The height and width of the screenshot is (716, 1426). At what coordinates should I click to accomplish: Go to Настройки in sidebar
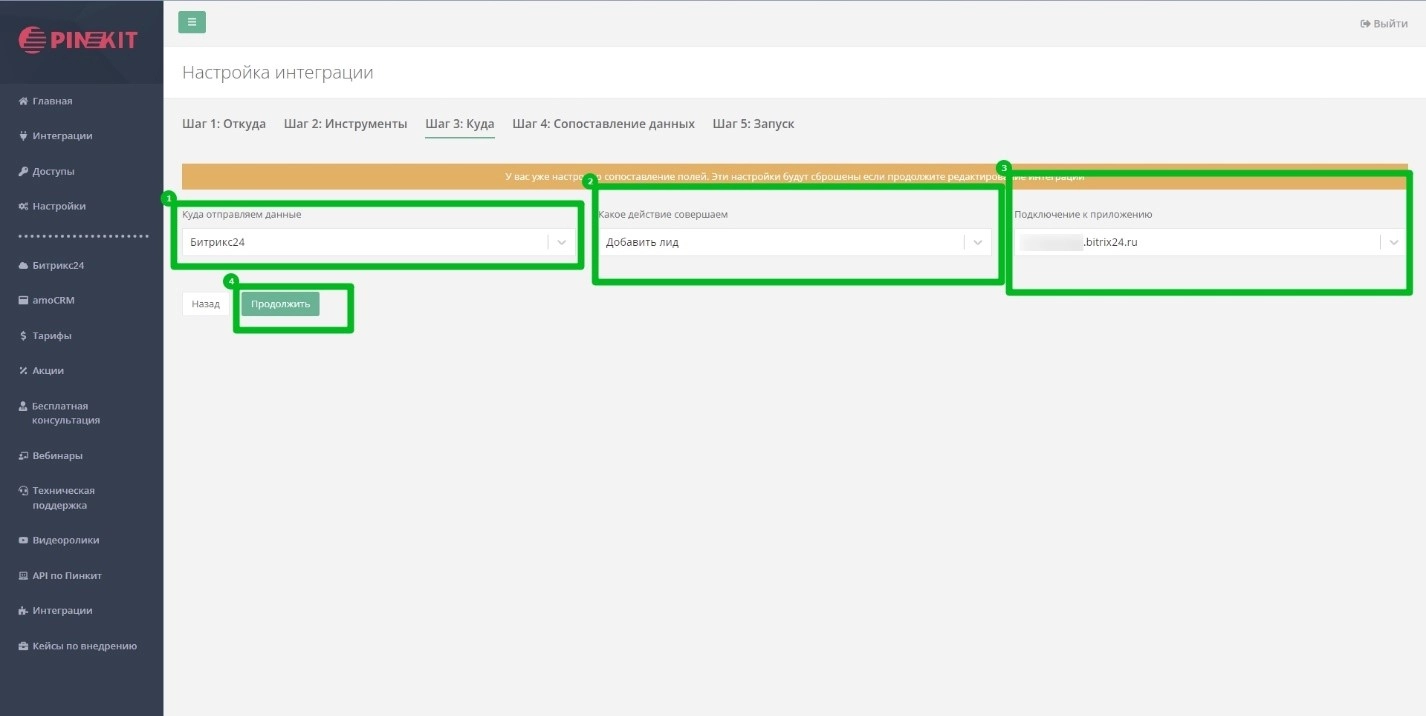coord(58,206)
